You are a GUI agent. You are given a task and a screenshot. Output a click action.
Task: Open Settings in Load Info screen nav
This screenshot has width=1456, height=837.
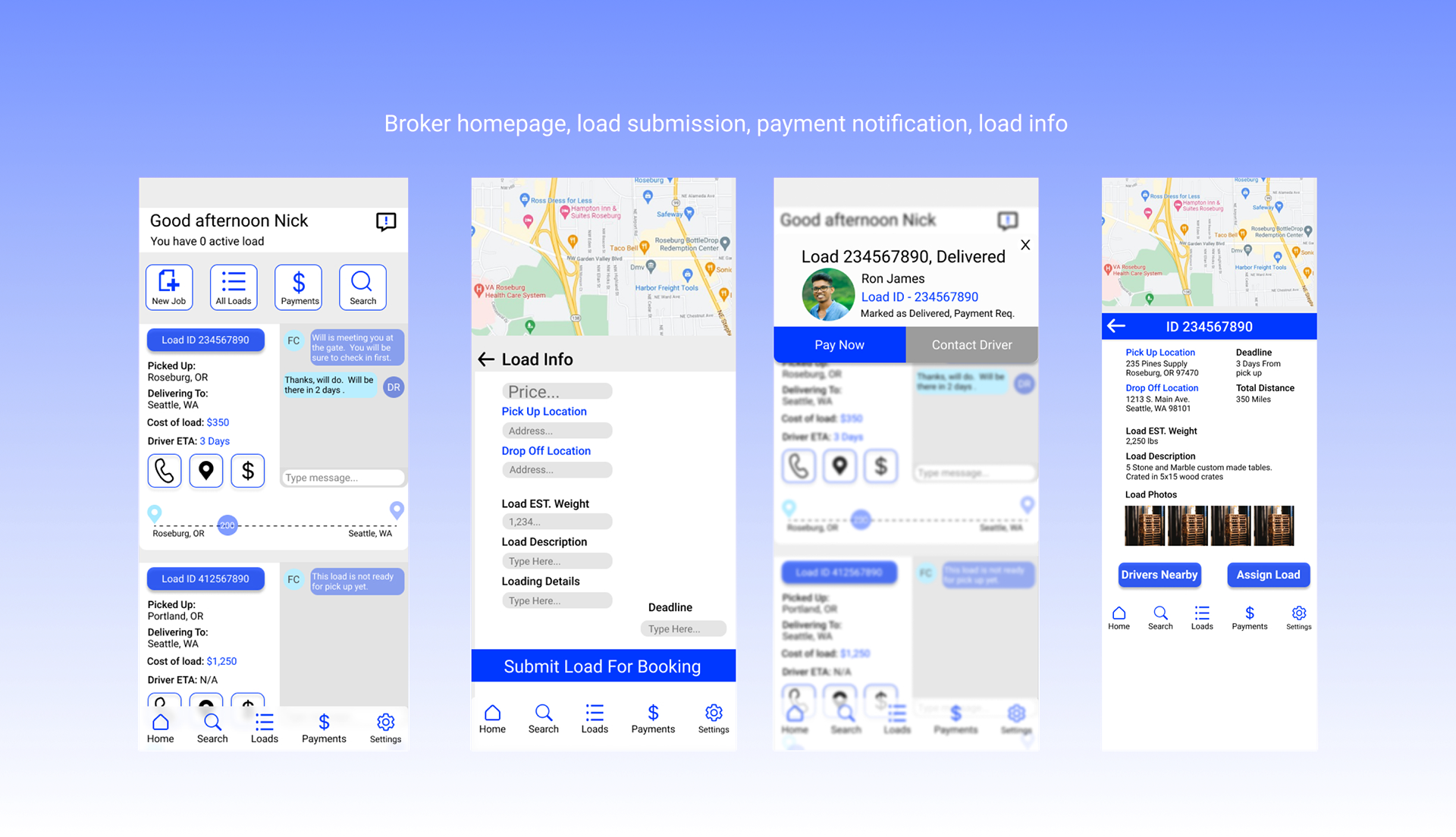714,719
